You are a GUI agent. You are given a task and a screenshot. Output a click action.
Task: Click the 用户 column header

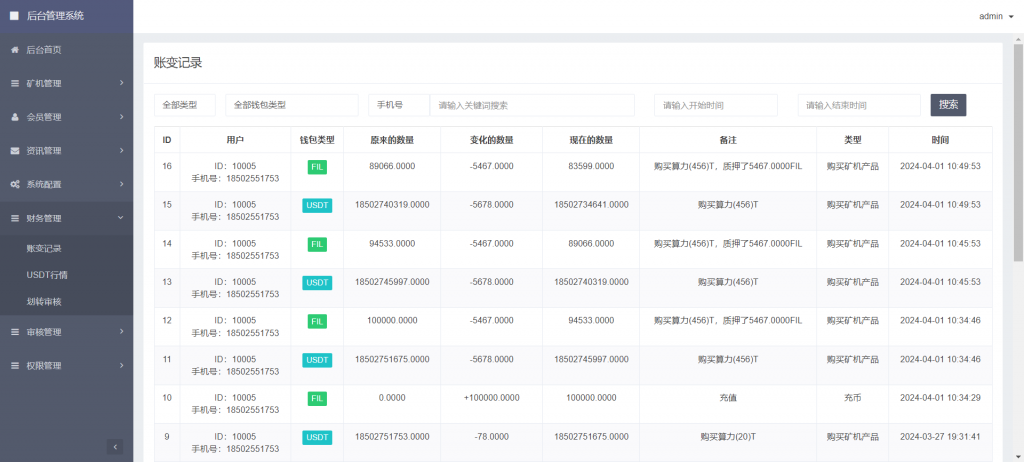tap(235, 140)
